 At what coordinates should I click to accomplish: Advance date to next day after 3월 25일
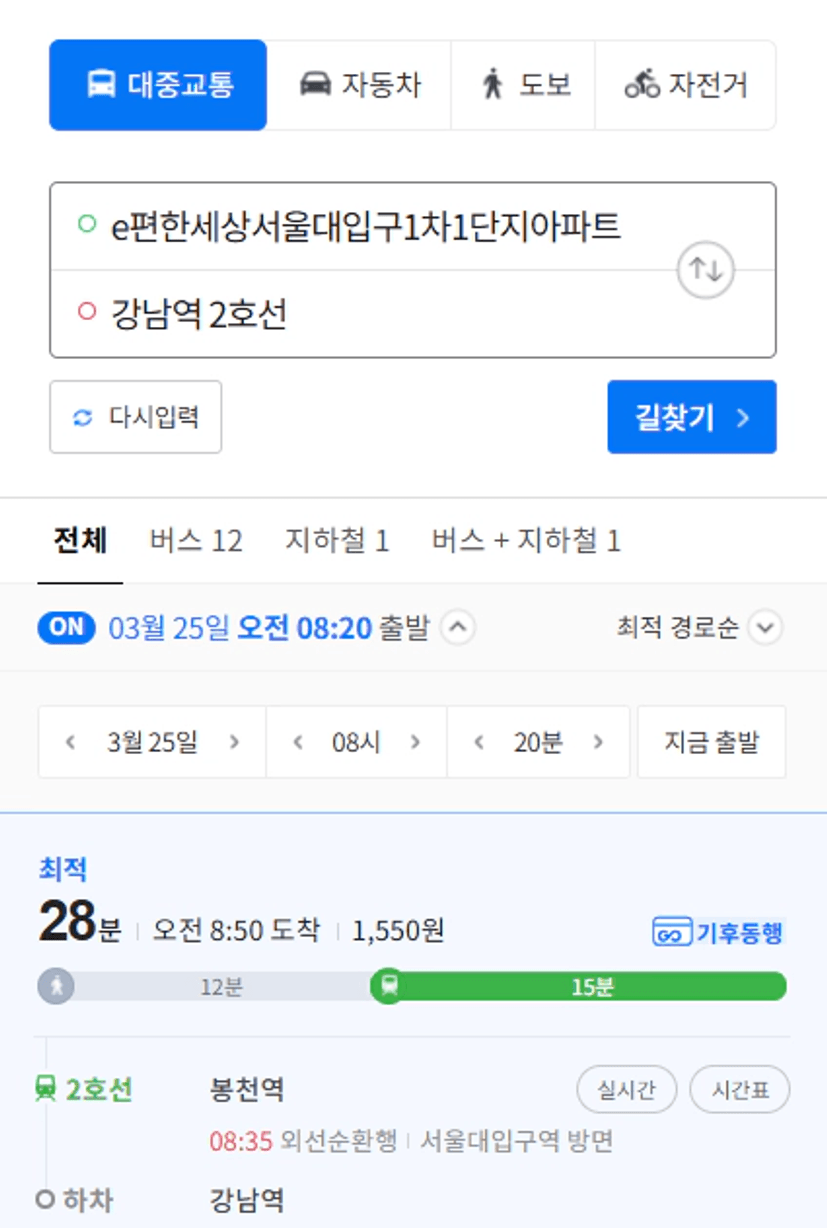click(x=234, y=742)
